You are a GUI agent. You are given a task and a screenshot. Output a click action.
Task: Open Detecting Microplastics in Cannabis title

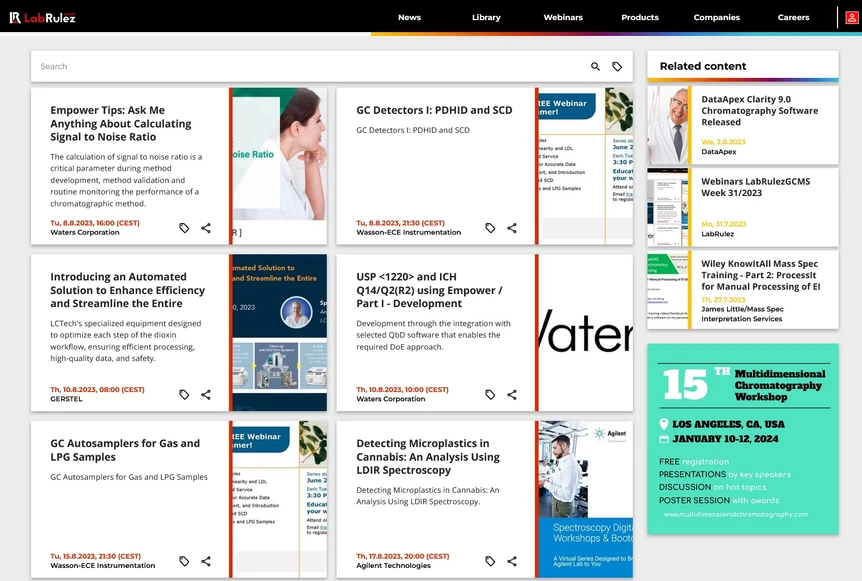click(428, 457)
